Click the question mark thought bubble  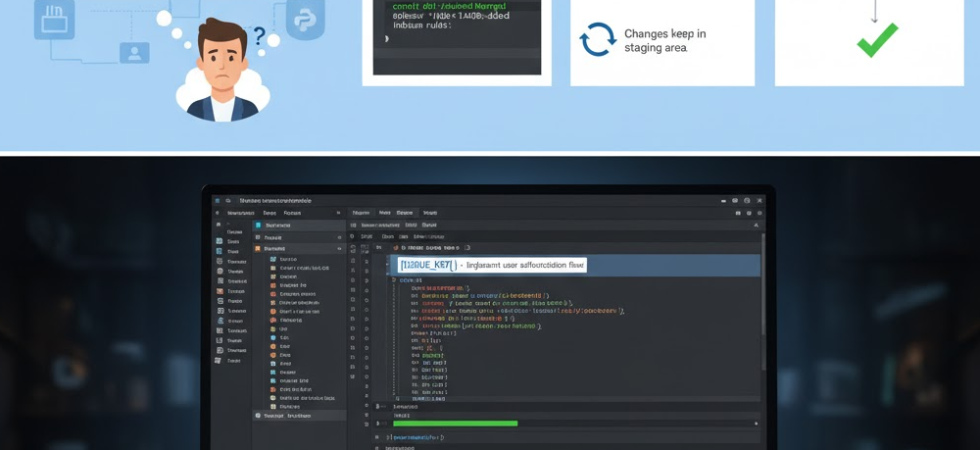pos(261,38)
